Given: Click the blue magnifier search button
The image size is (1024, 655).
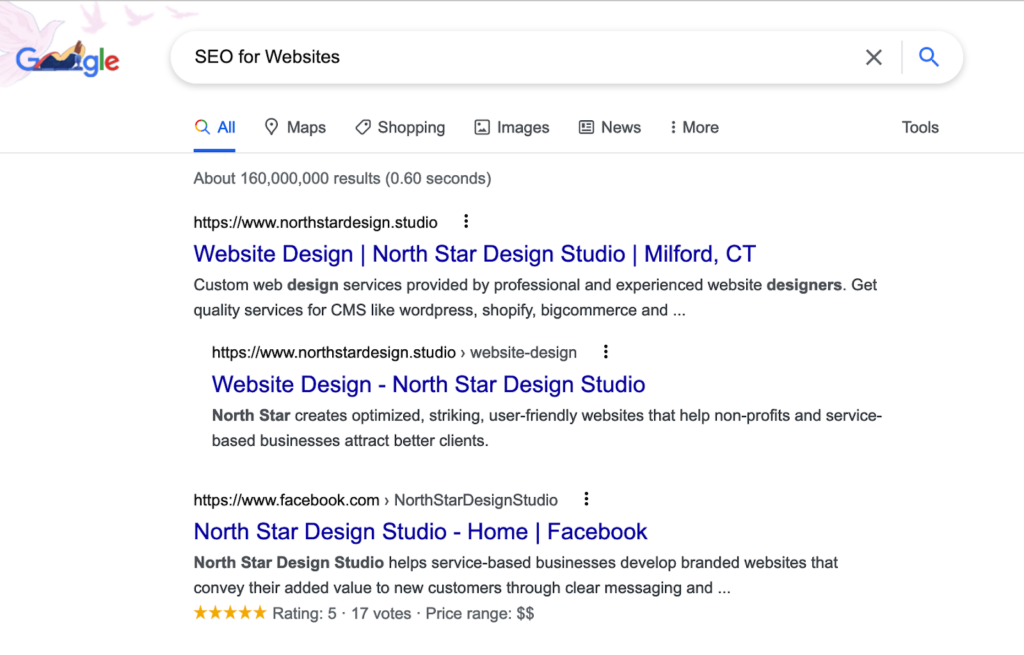Looking at the screenshot, I should 929,57.
